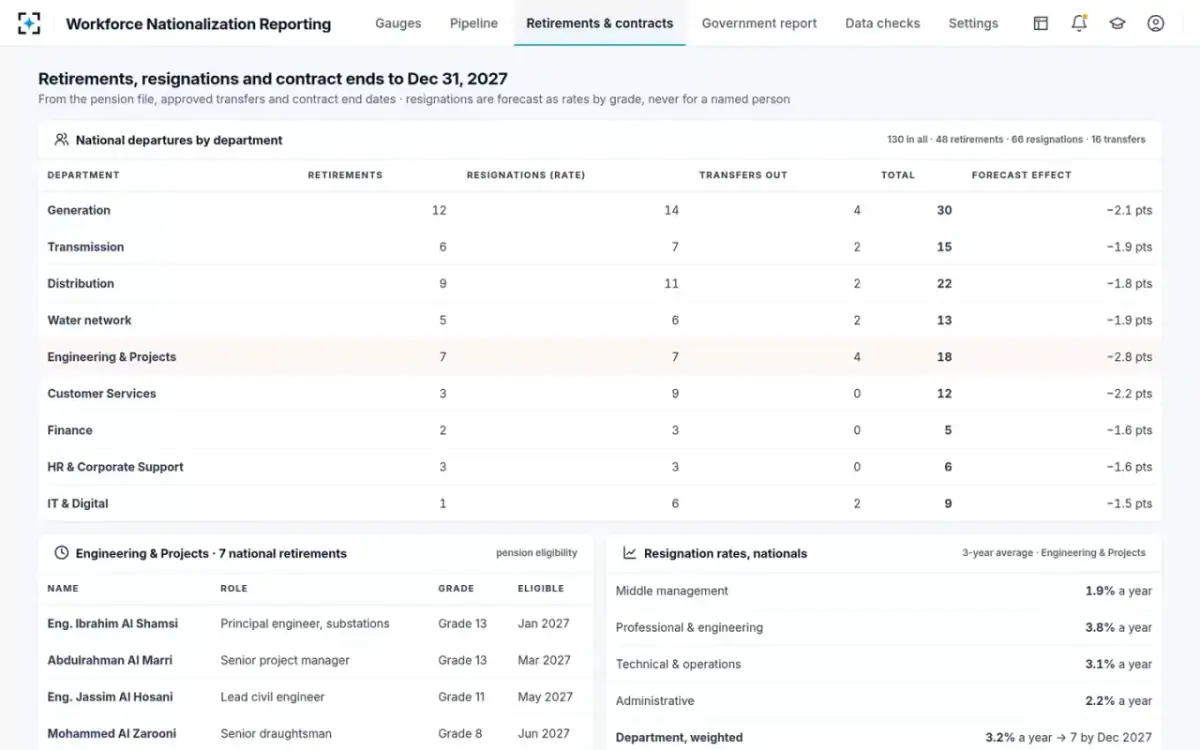Image resolution: width=1200 pixels, height=750 pixels.
Task: Select the Distribution department row
Action: click(600, 283)
